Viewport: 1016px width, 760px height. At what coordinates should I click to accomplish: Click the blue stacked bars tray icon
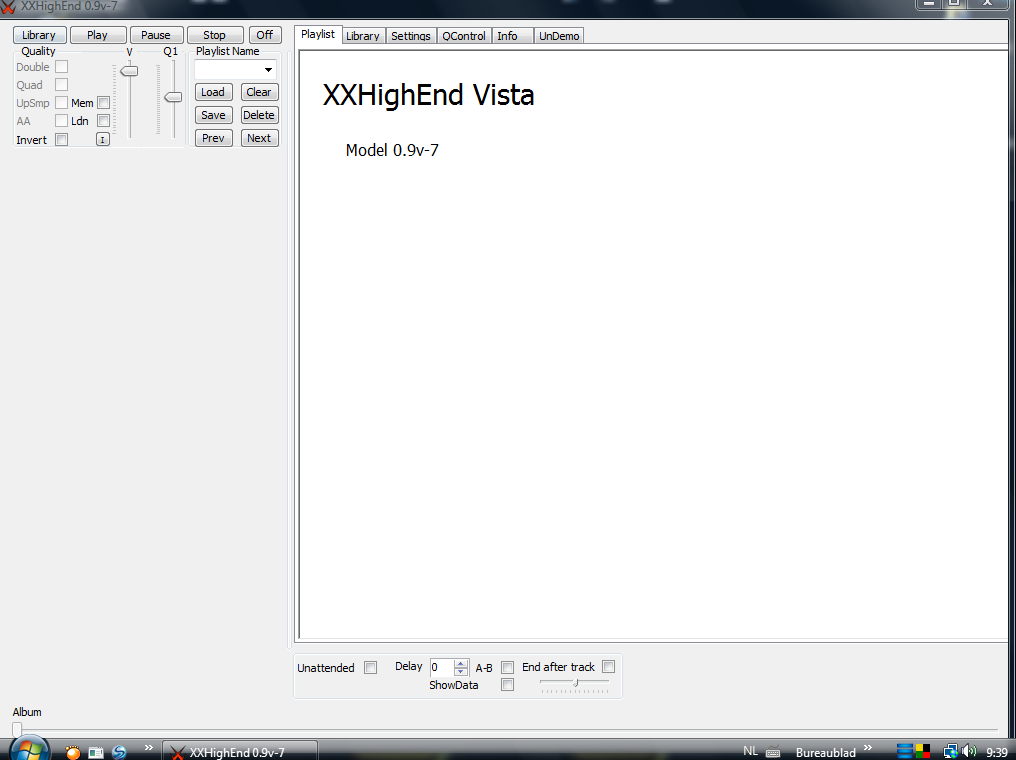pos(905,752)
